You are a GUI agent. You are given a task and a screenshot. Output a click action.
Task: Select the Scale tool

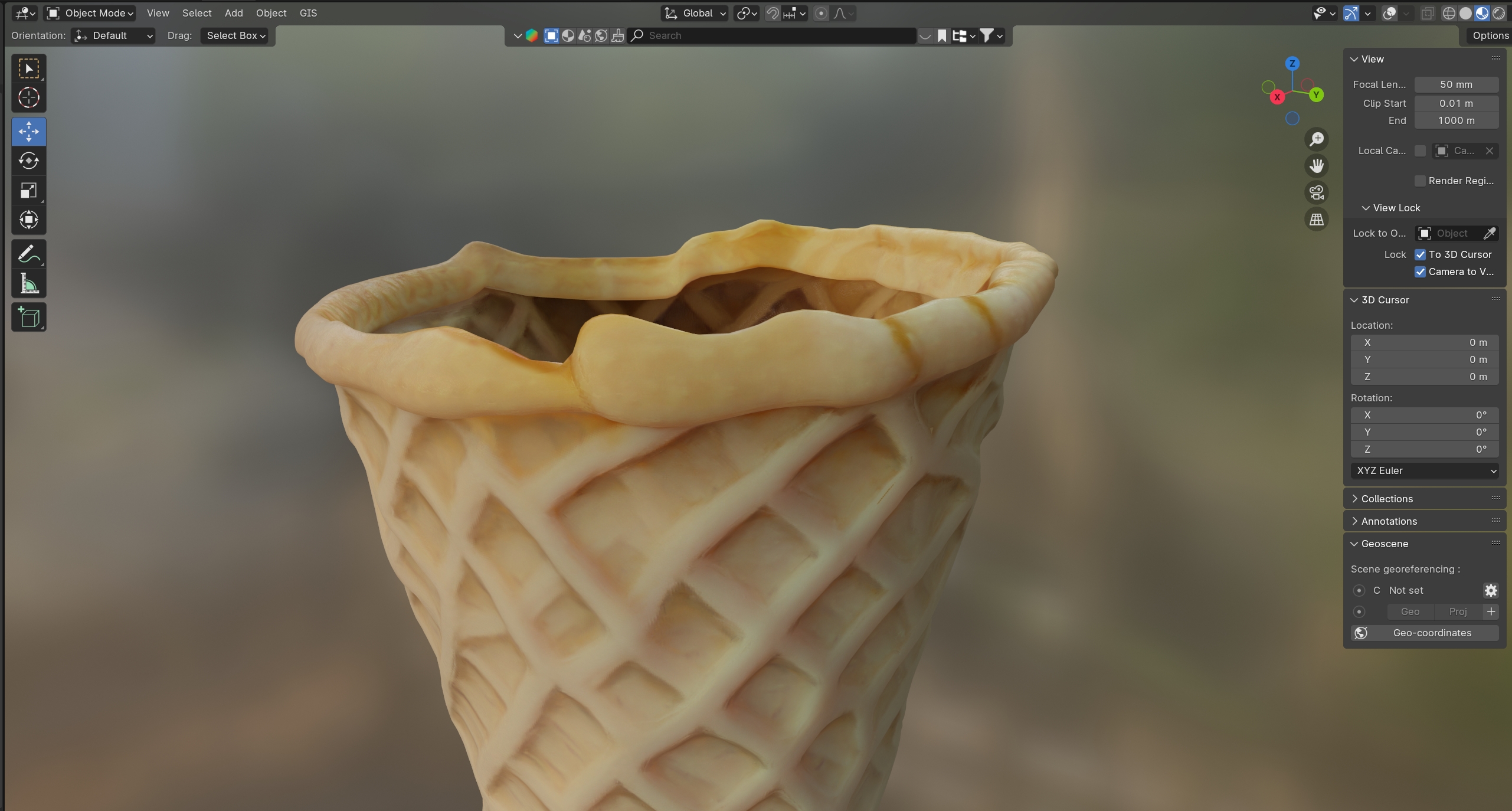point(28,190)
